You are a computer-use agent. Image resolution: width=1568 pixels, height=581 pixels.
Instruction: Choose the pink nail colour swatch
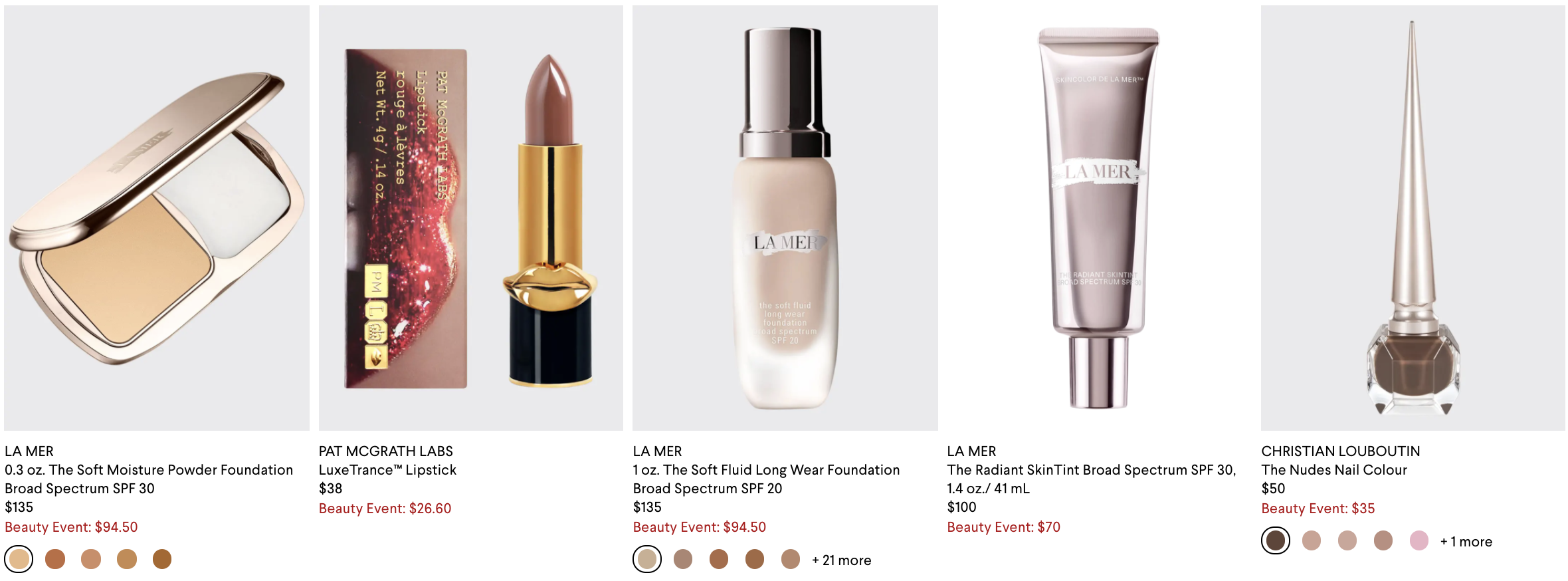[x=1419, y=540]
